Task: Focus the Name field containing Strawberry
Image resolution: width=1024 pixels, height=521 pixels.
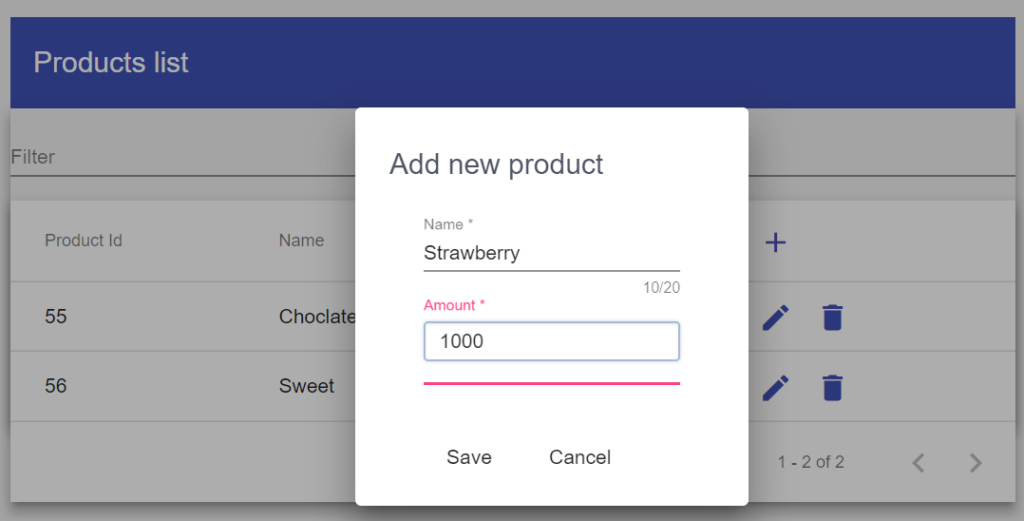Action: click(x=551, y=253)
